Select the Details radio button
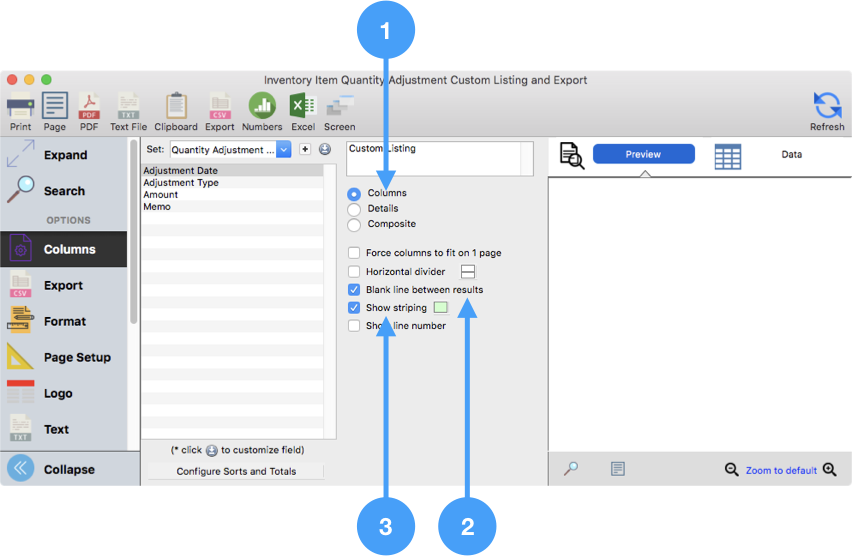The image size is (852, 556). (x=354, y=209)
